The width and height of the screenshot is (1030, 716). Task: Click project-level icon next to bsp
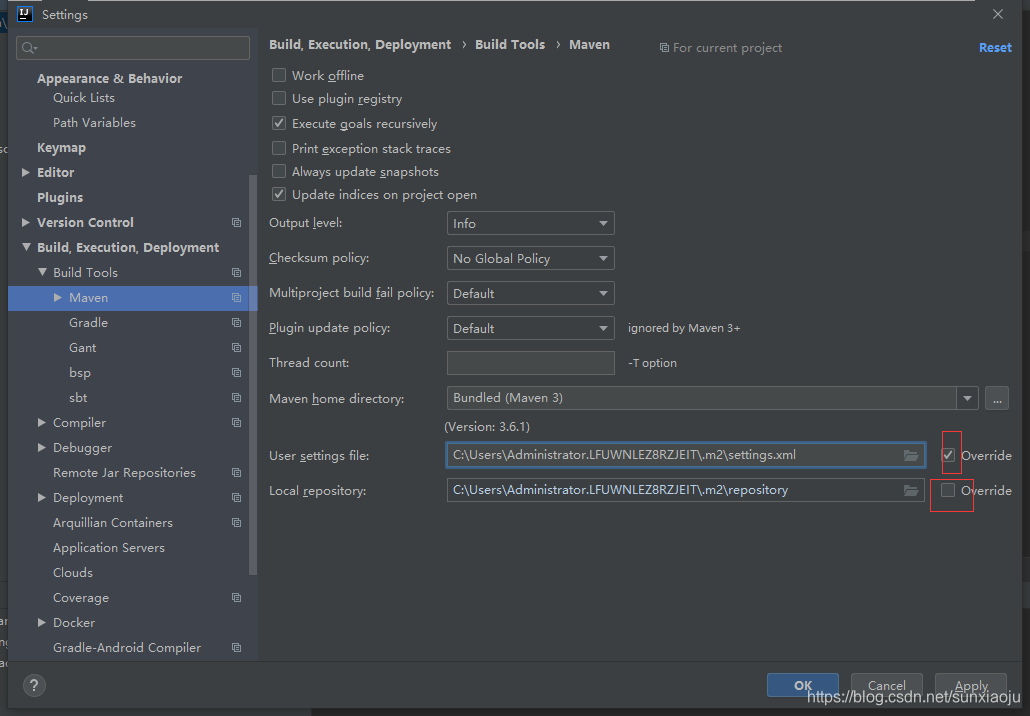click(236, 372)
